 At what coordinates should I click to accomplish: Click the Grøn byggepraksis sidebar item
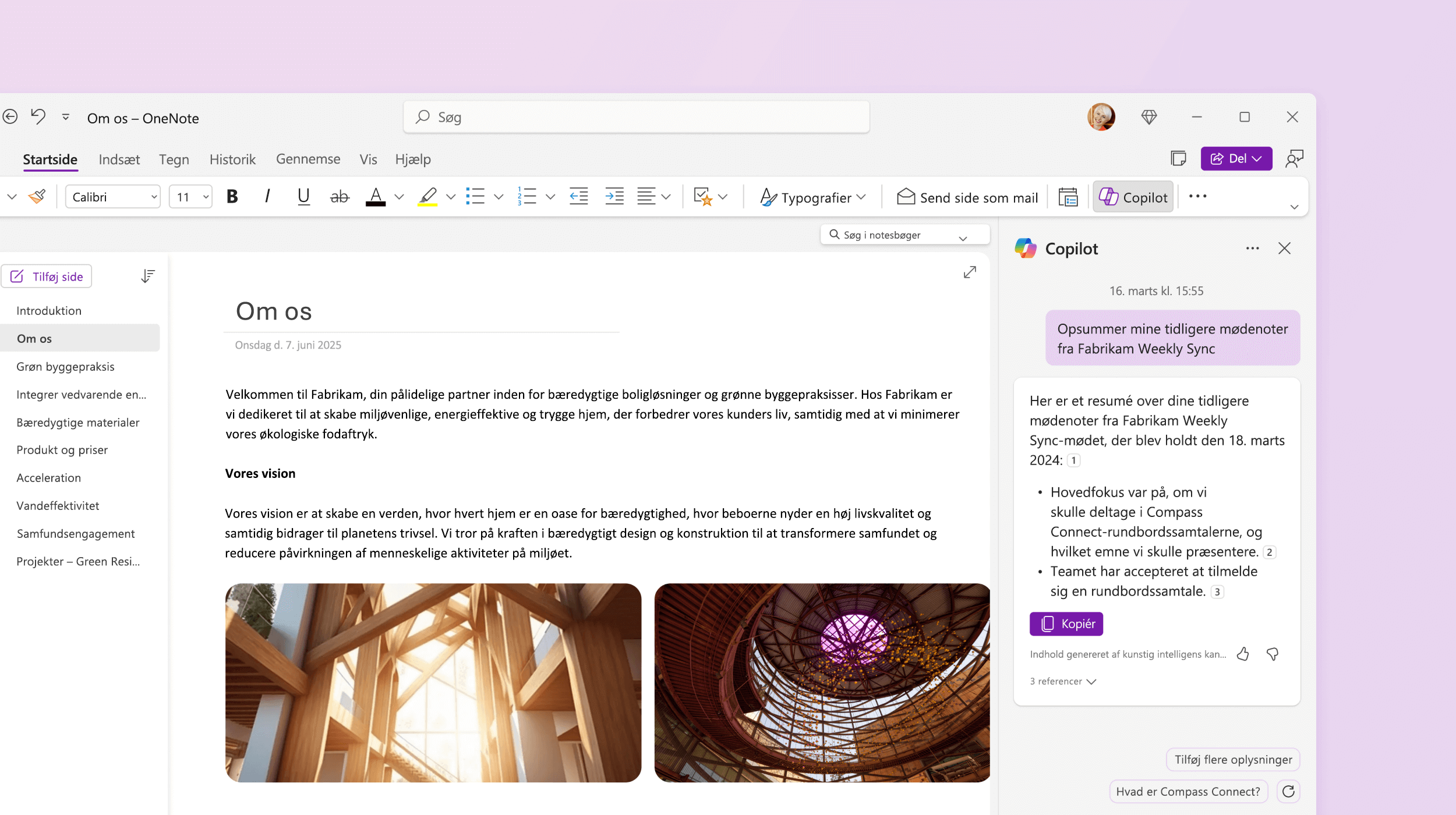tap(64, 365)
